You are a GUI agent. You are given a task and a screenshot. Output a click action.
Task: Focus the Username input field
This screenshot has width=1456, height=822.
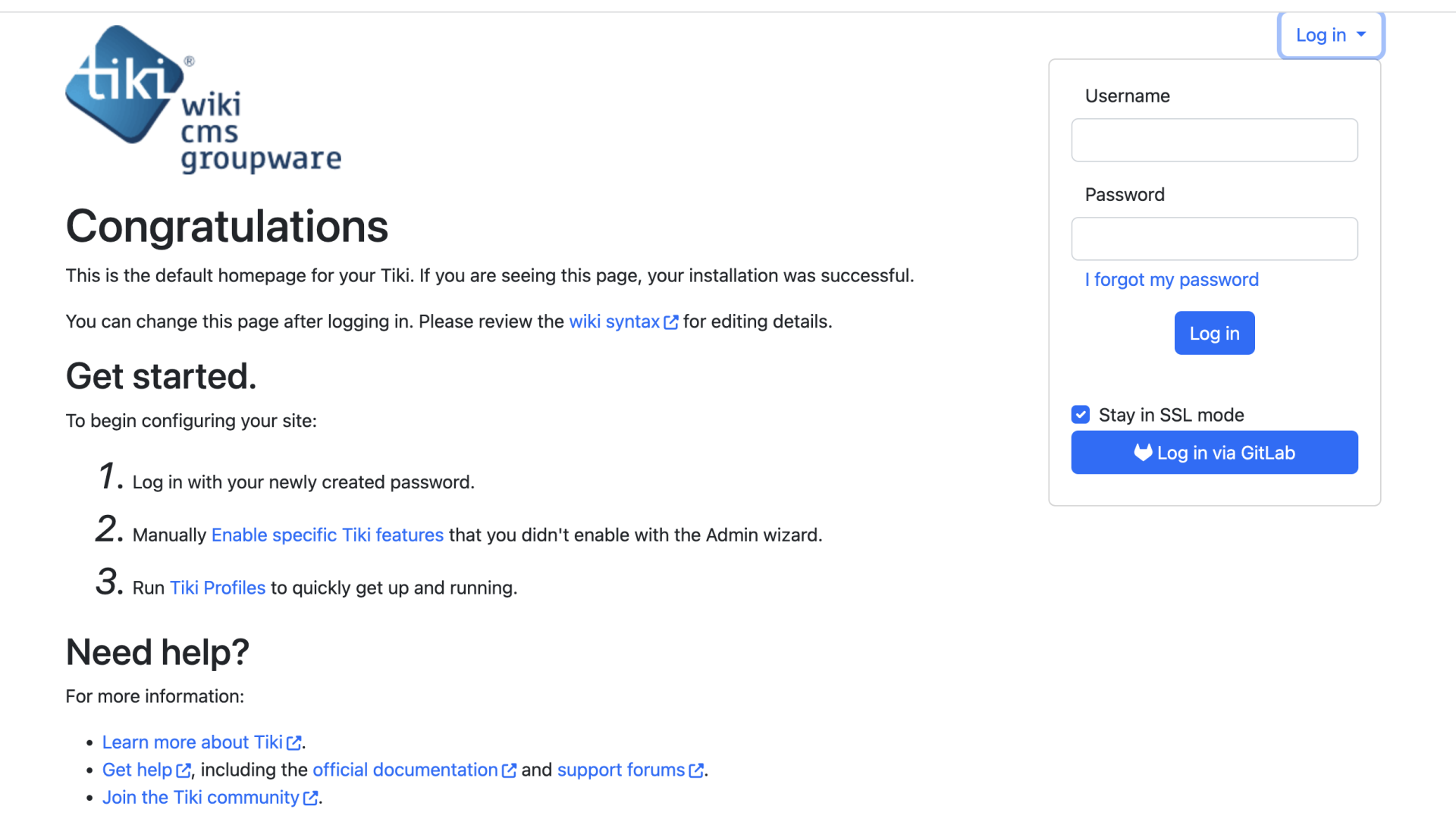point(1214,140)
